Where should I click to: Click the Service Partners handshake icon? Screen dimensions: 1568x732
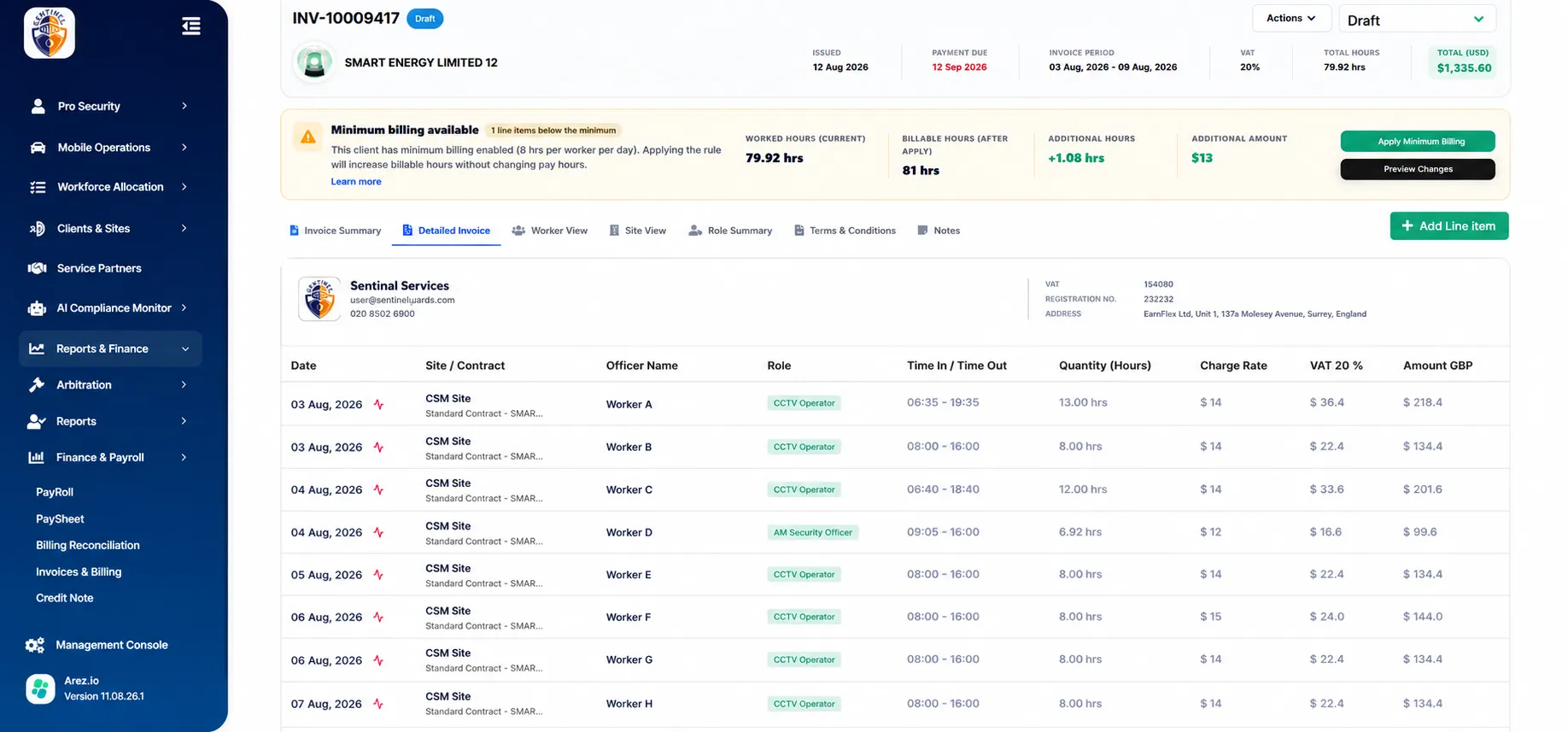click(x=37, y=268)
